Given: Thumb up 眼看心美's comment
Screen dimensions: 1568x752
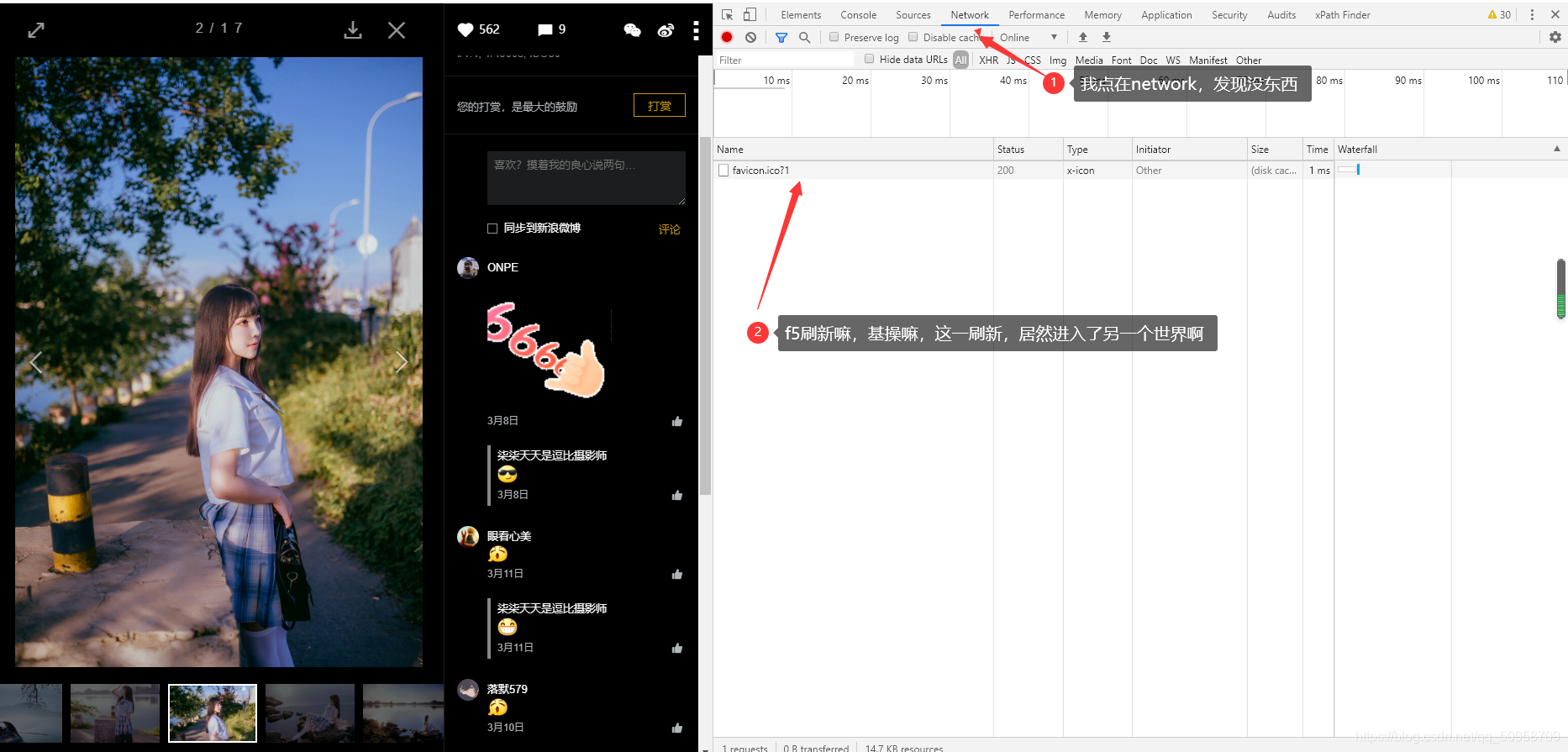Looking at the screenshot, I should [677, 574].
